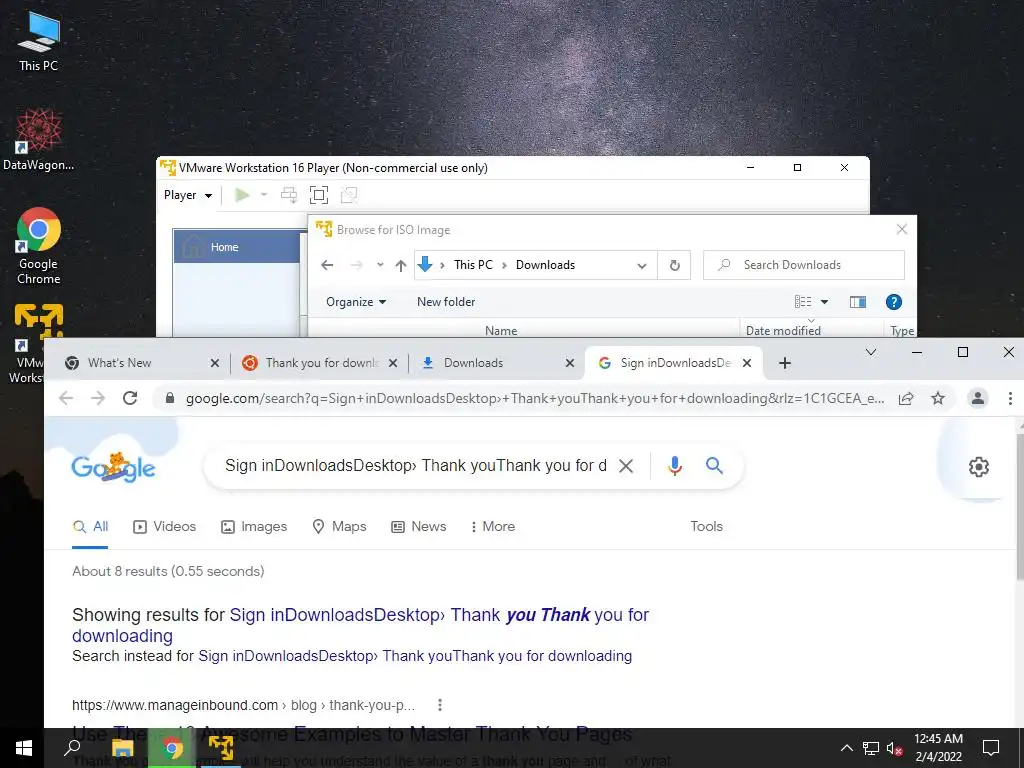Enter VMware full screen mode icon
Image resolution: width=1024 pixels, height=768 pixels.
(319, 195)
